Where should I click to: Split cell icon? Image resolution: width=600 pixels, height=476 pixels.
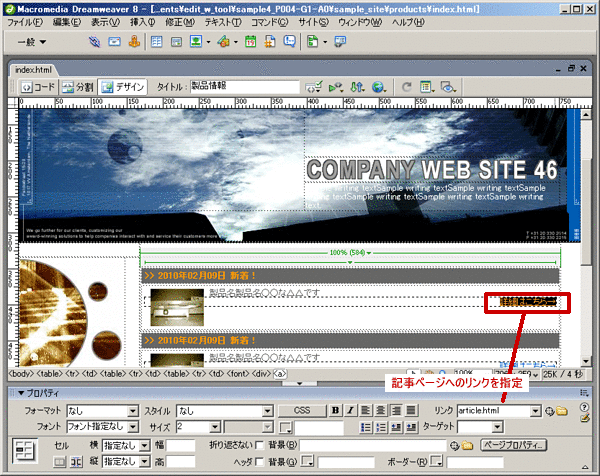(x=77, y=462)
